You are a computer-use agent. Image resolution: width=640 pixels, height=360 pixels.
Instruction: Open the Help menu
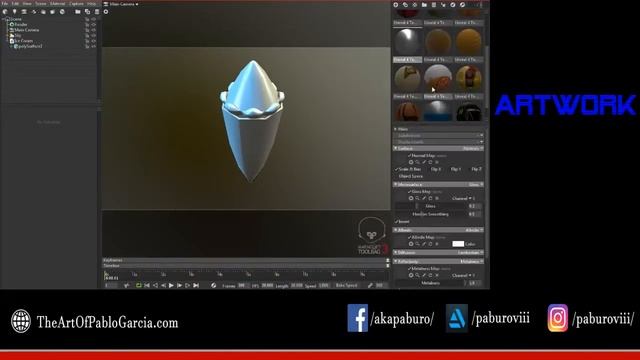click(x=91, y=4)
